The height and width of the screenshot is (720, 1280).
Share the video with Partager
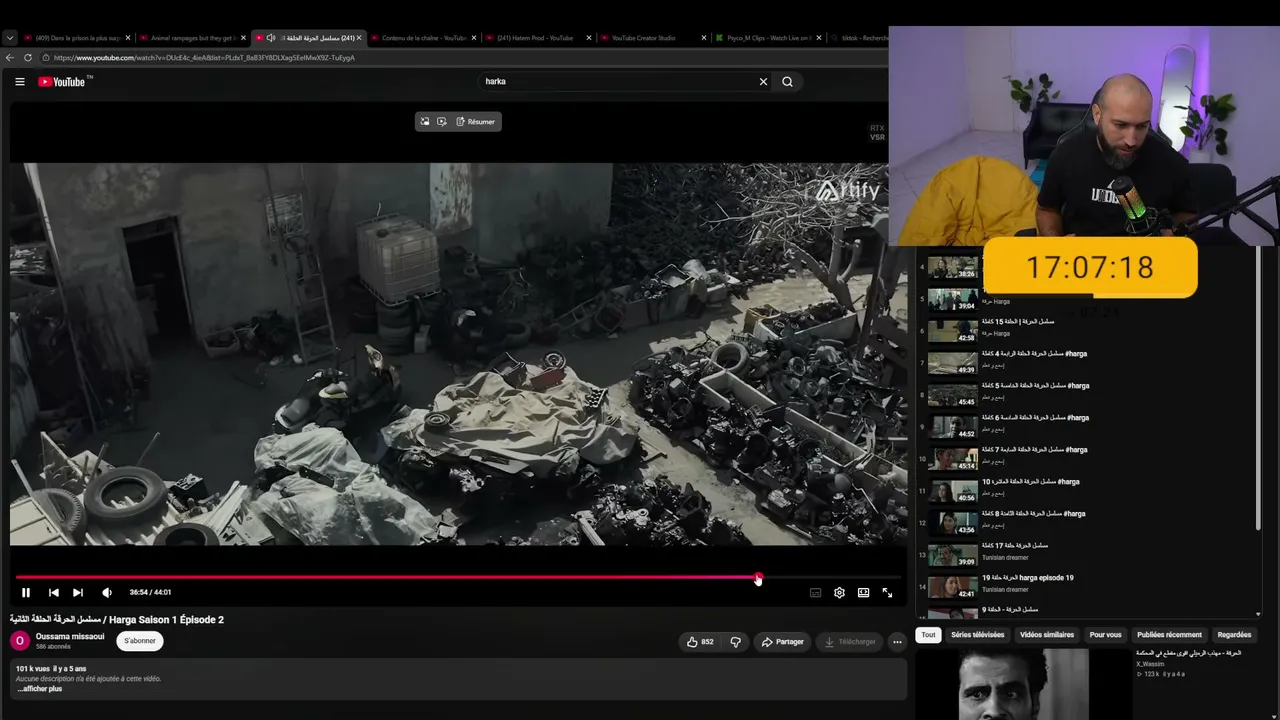click(782, 642)
